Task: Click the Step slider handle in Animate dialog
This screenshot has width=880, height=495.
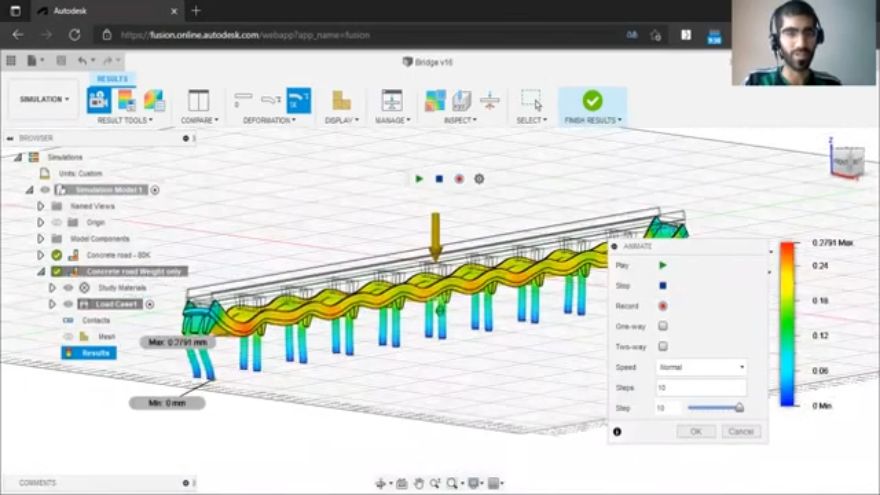Action: pyautogui.click(x=740, y=408)
